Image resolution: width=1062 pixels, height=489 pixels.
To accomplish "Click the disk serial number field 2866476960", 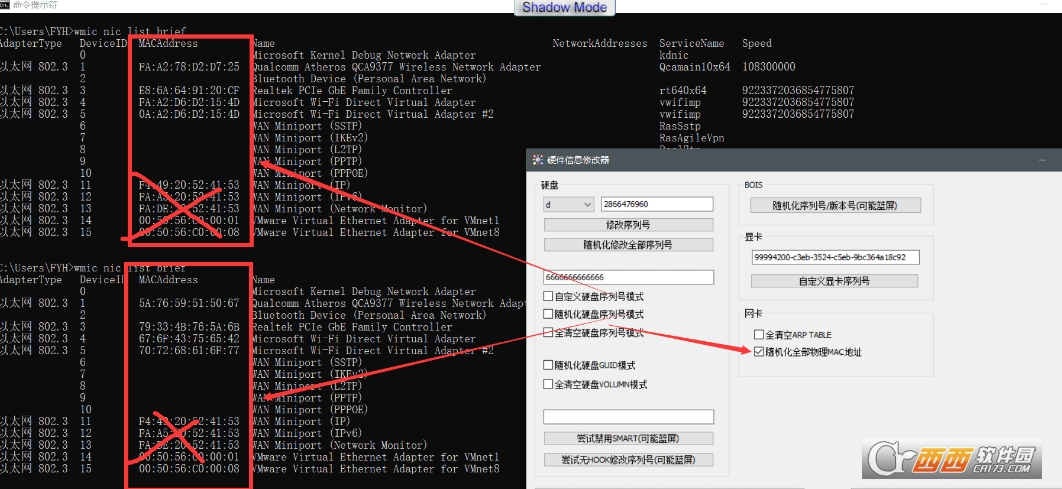I will (657, 204).
